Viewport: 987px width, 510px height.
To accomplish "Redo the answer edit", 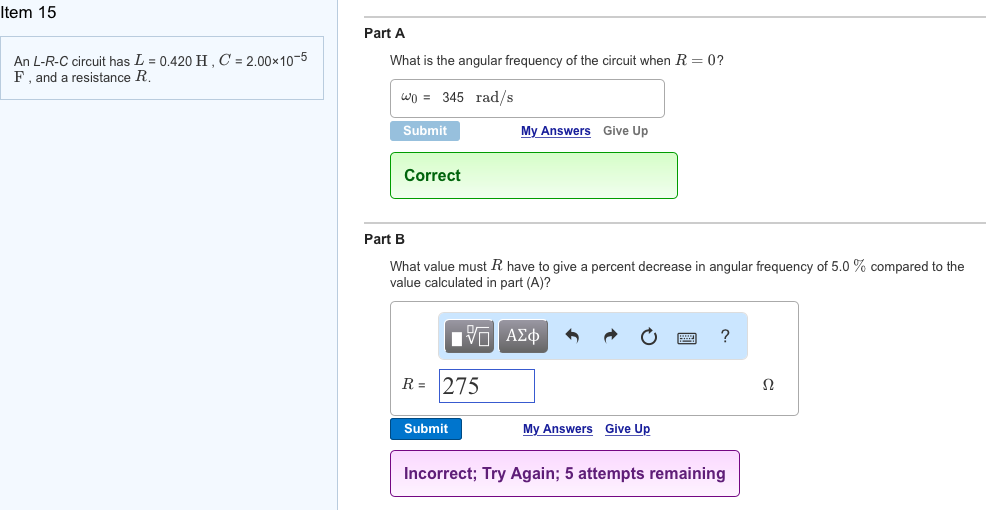I will [611, 337].
